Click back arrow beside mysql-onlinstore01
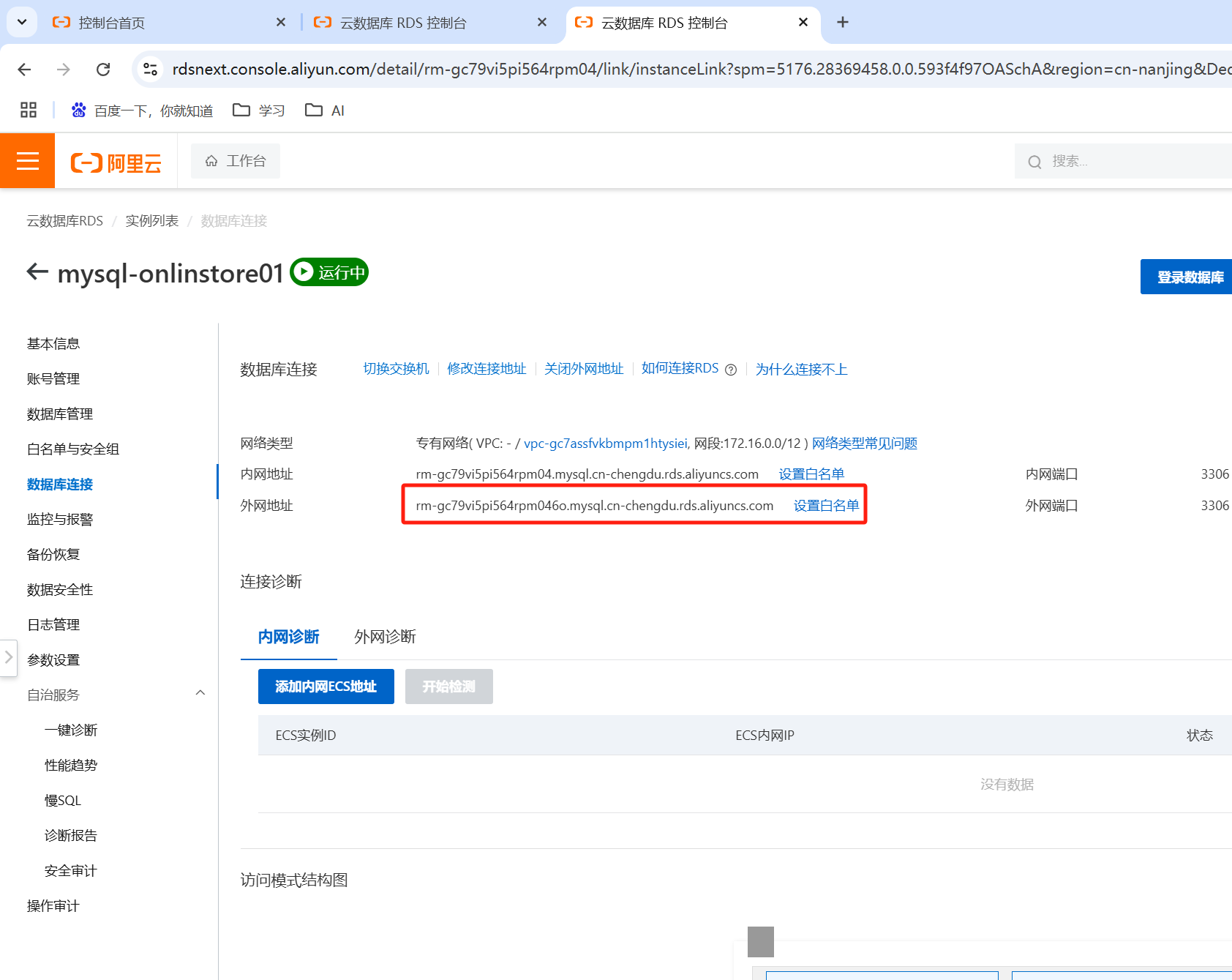Viewport: 1232px width, 980px height. pyautogui.click(x=37, y=272)
